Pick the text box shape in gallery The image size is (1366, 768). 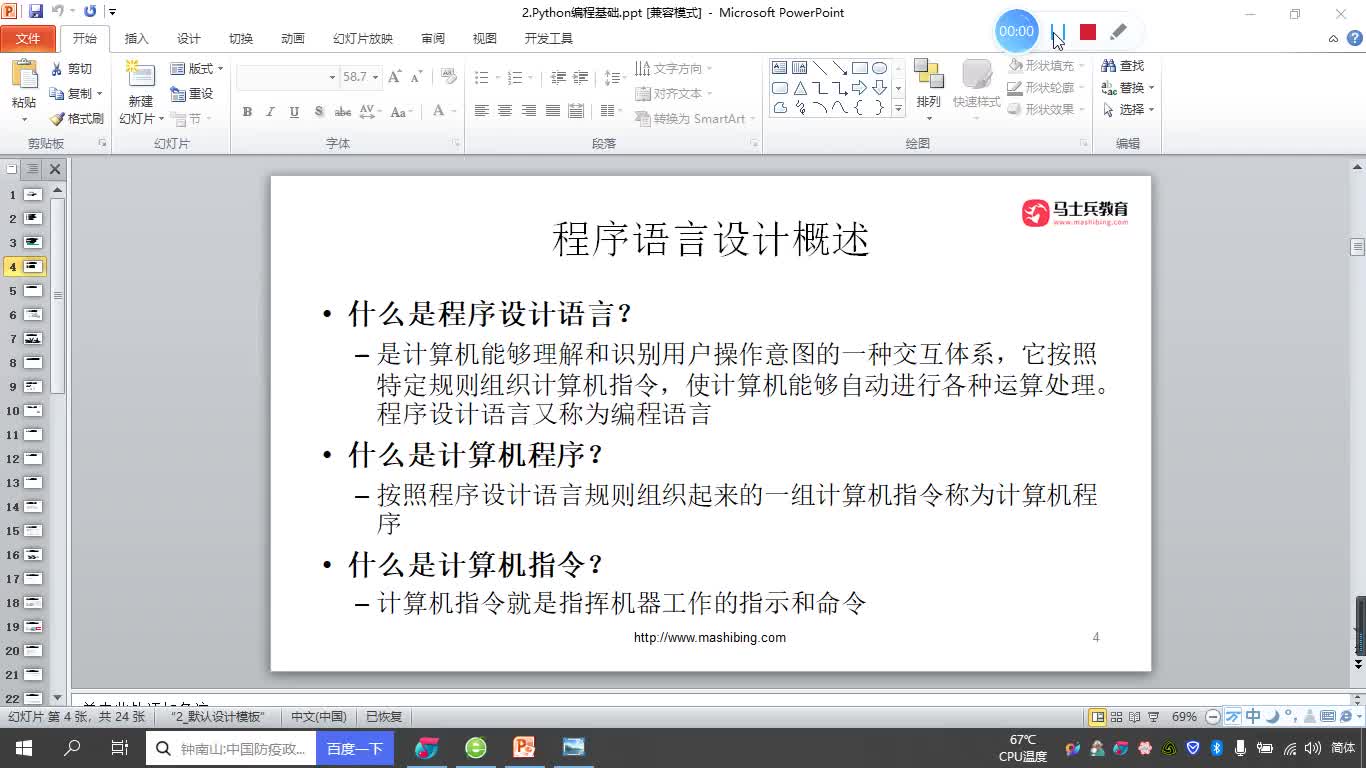(780, 68)
